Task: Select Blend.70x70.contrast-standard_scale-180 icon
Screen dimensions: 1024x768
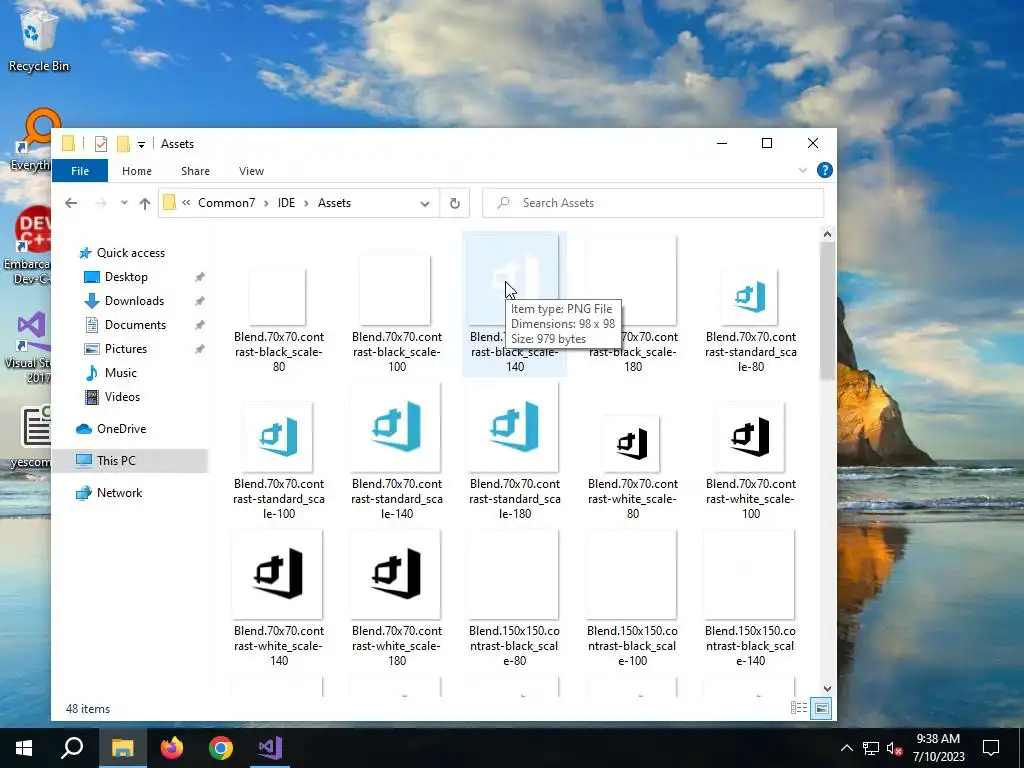Action: coord(514,427)
